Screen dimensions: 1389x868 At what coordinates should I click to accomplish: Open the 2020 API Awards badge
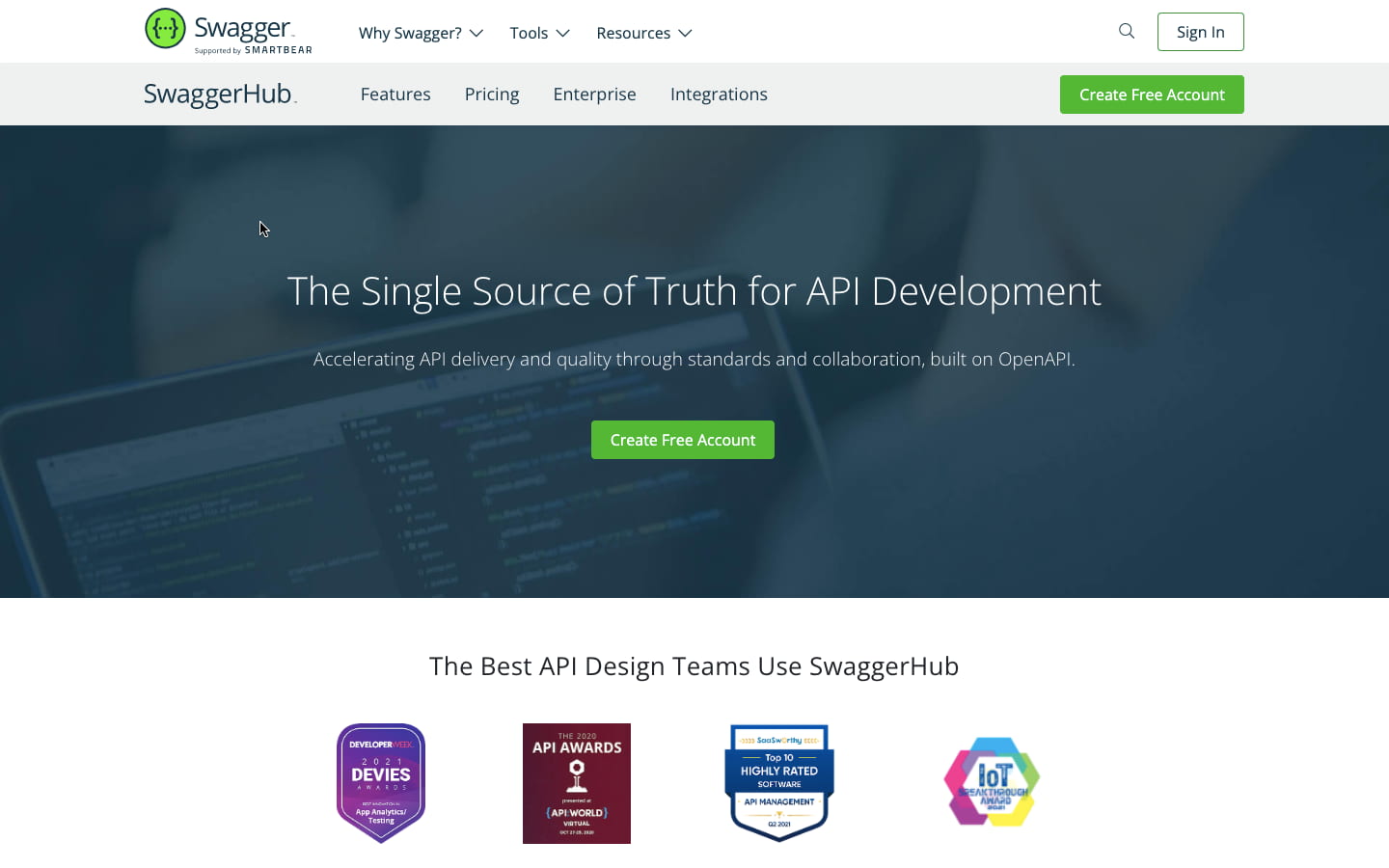pyautogui.click(x=577, y=783)
